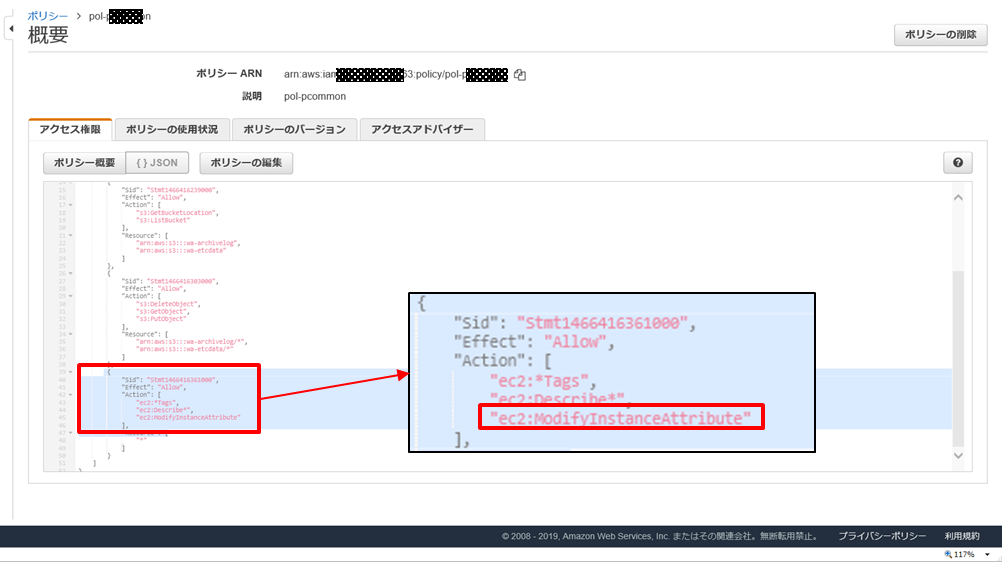The width and height of the screenshot is (1002, 562).
Task: Switch to the ポリシーのバージョン tab
Action: [x=294, y=130]
